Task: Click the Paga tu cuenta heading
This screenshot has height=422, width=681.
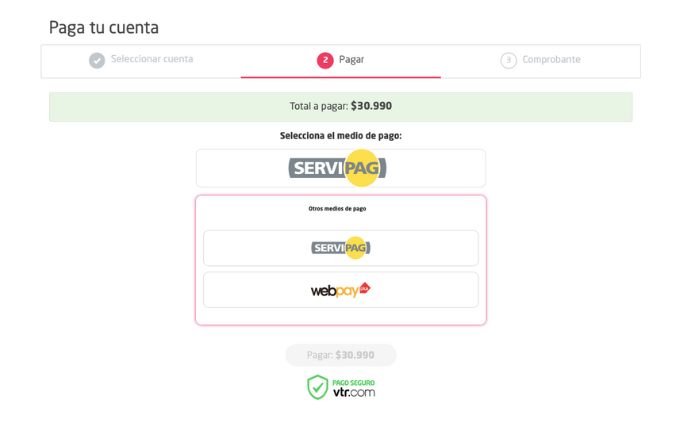Action: click(x=104, y=28)
